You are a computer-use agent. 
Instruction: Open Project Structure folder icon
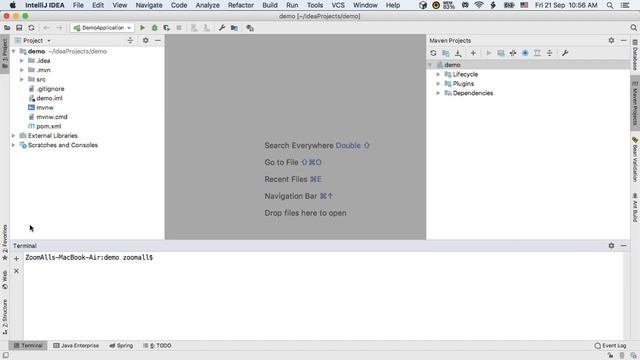click(234, 28)
